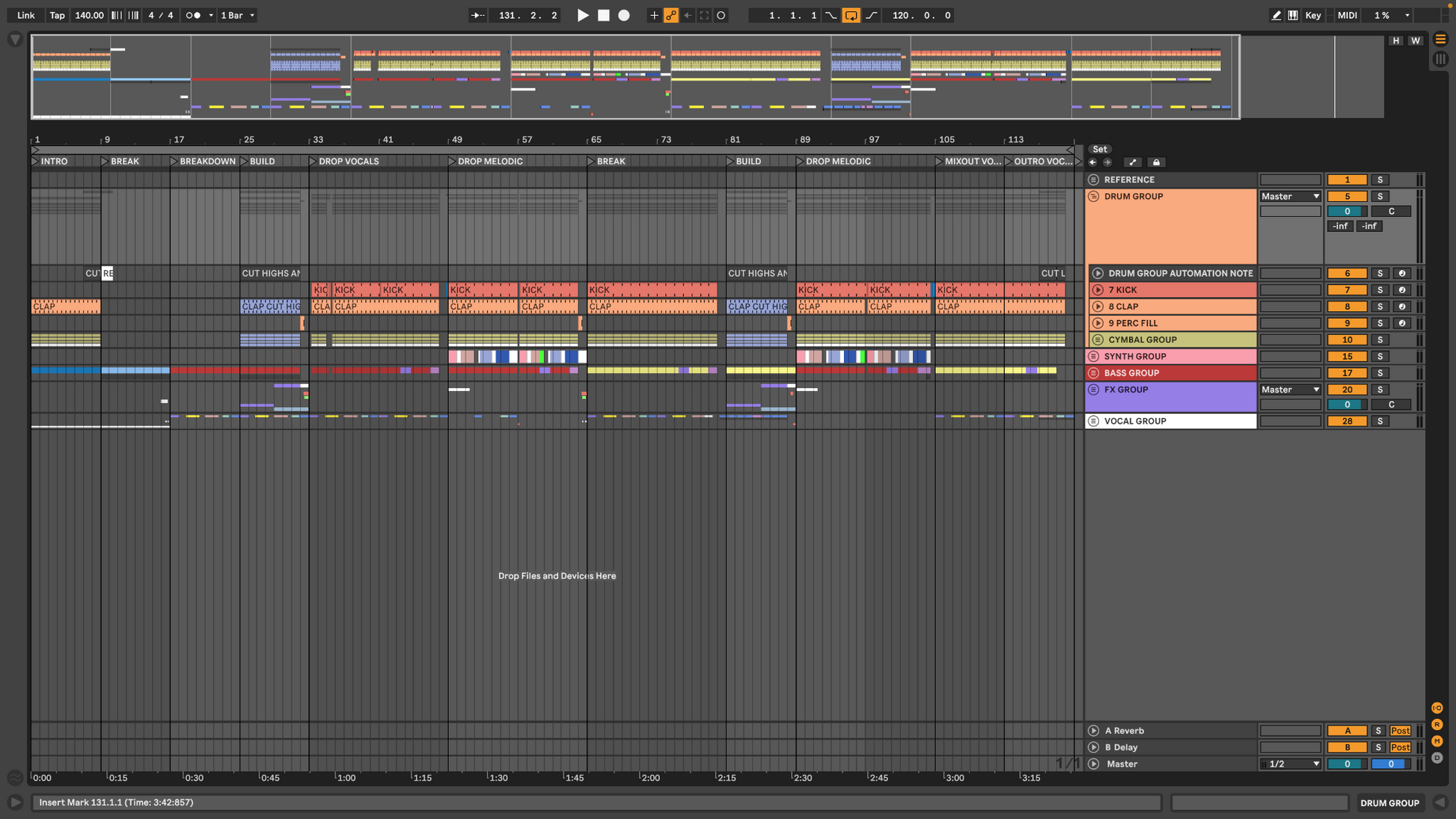The width and height of the screenshot is (1456, 819).
Task: Toggle the SYNTH GROUP track activator 15
Action: [x=1347, y=356]
